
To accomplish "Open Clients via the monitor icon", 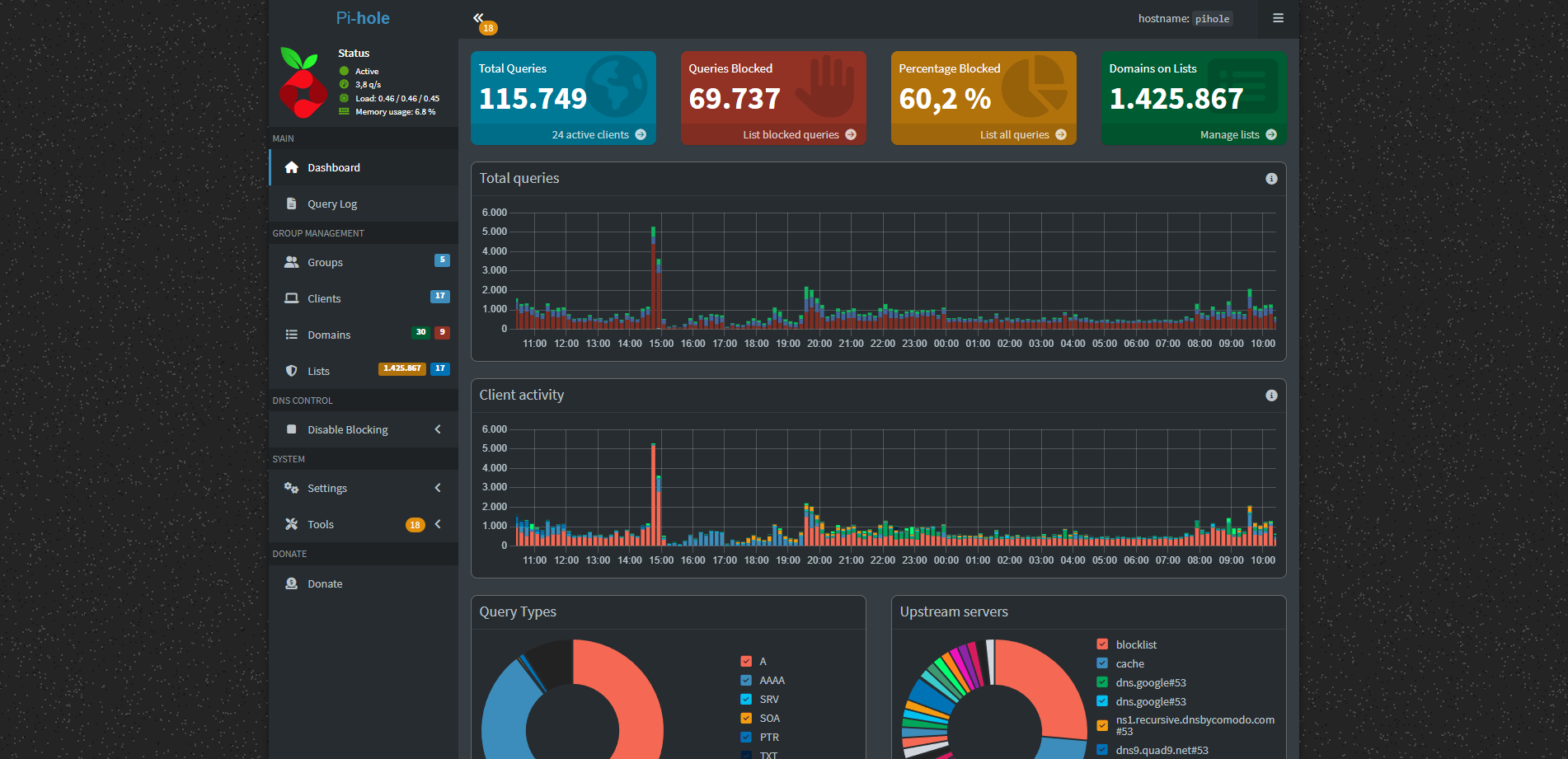I will click(292, 298).
